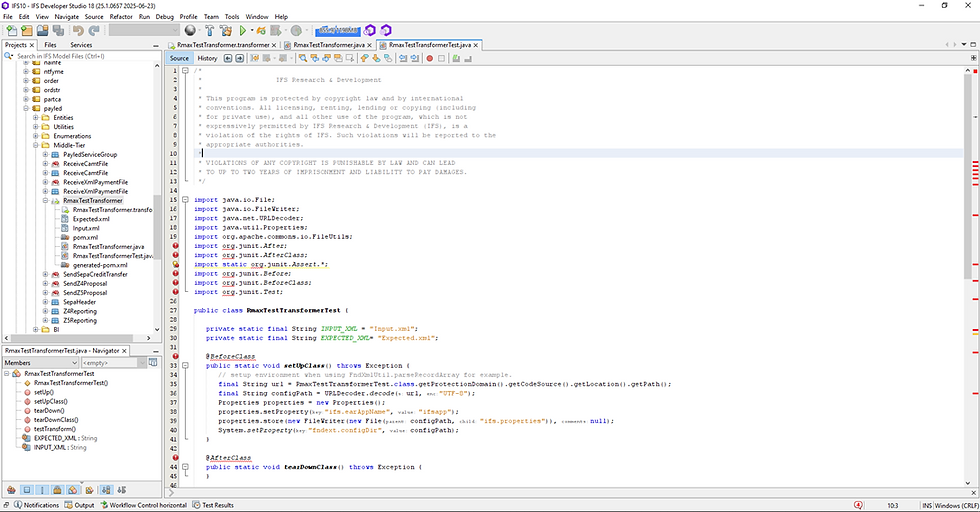Screen dimensions: 980x512
Task: Click the Save All toolbar icon
Action: pyautogui.click(x=58, y=30)
